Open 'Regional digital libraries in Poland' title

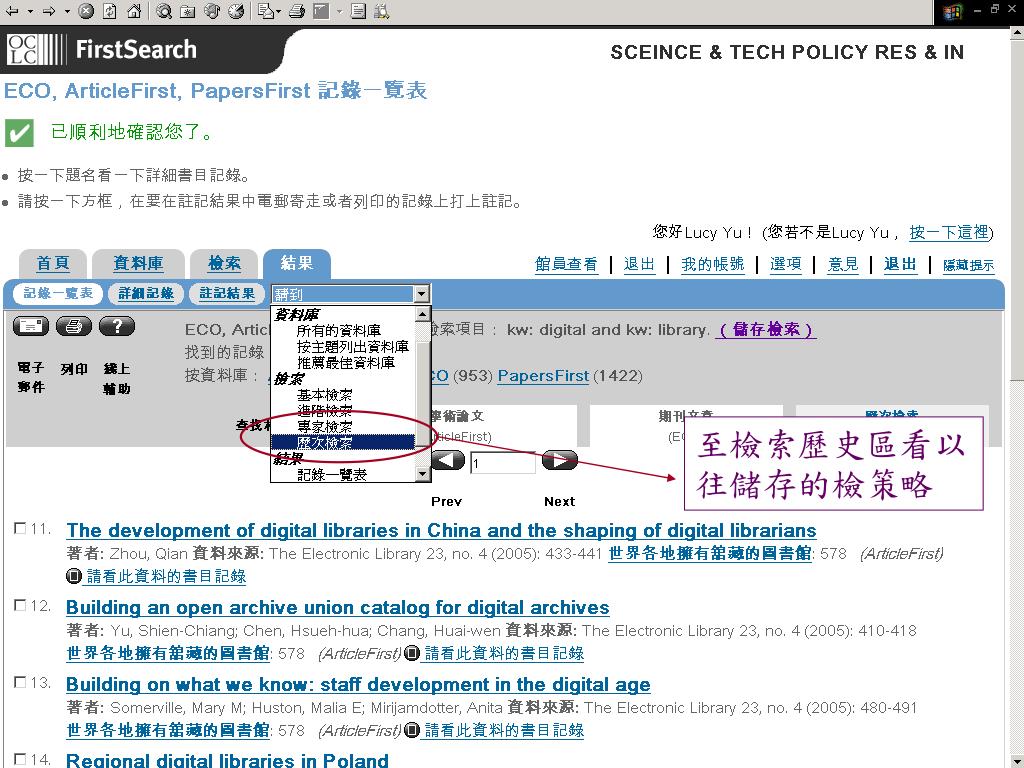[x=227, y=760]
